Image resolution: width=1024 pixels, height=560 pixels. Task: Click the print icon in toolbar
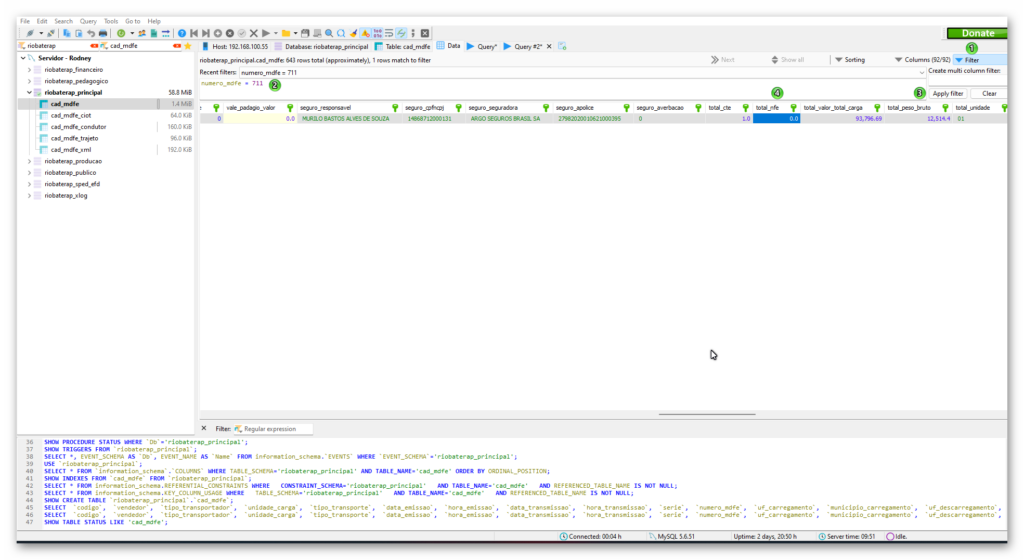(x=103, y=33)
